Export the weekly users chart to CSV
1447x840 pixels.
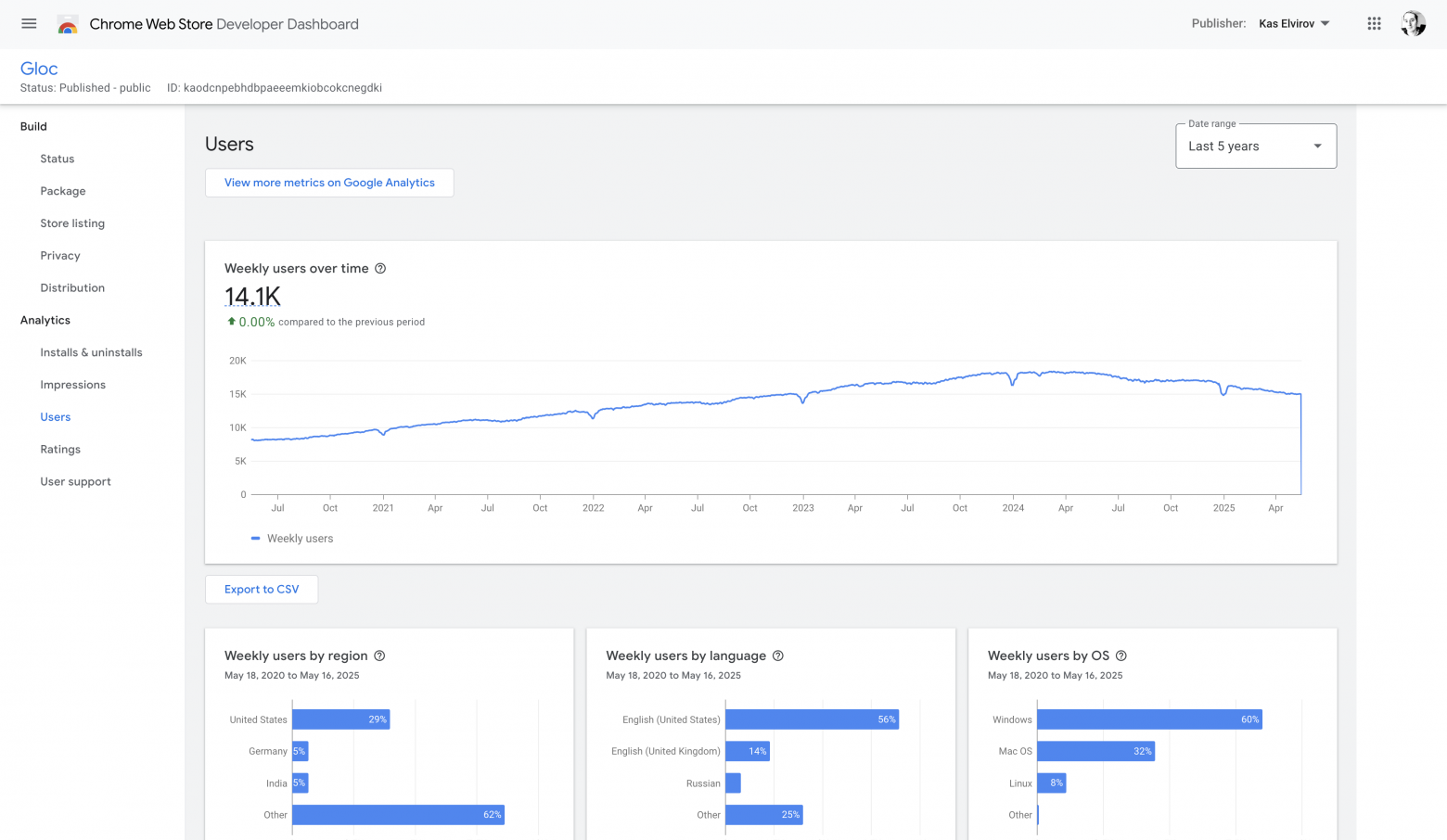[x=261, y=589]
